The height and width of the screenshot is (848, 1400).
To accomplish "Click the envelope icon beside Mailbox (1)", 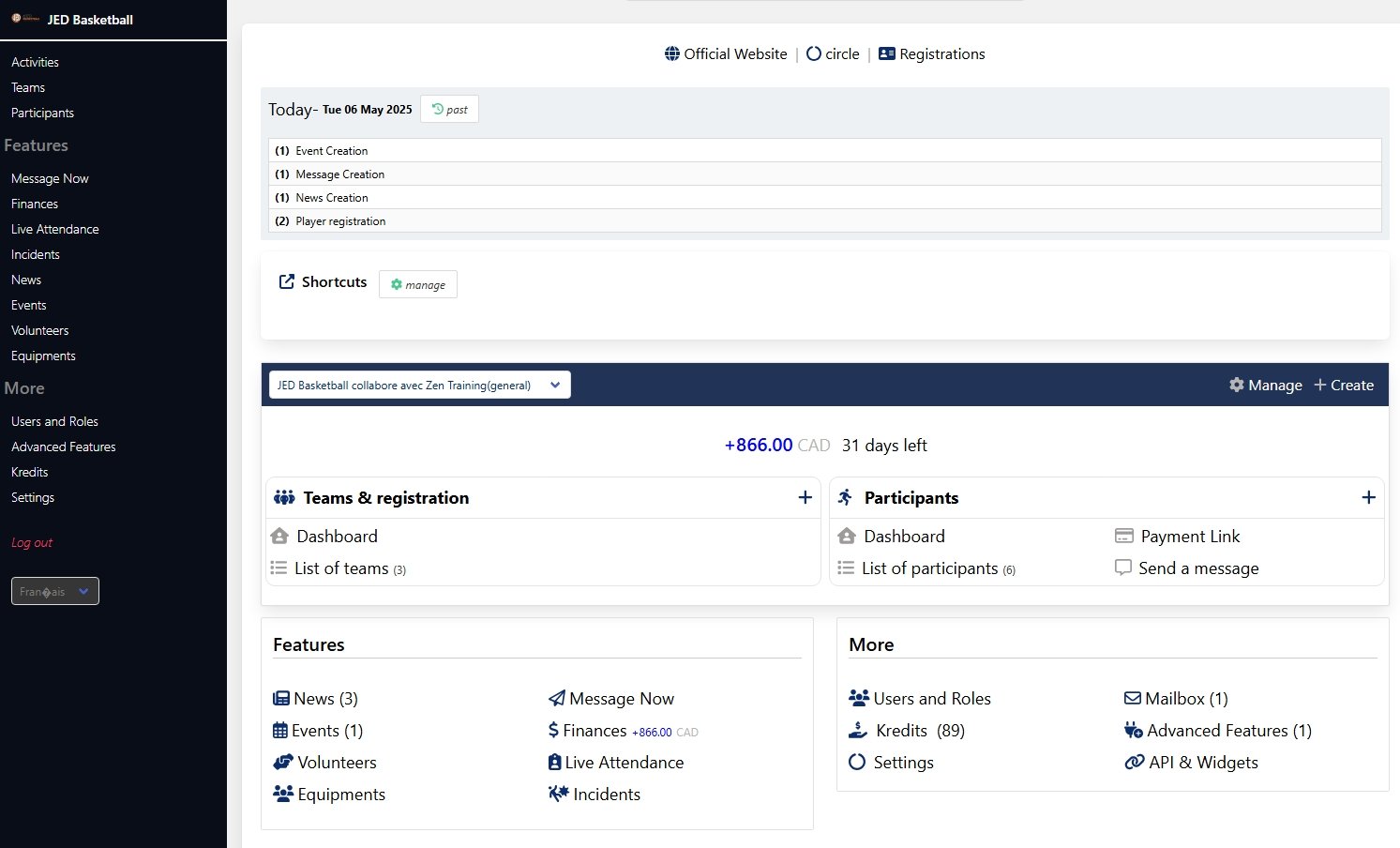I will (1133, 698).
